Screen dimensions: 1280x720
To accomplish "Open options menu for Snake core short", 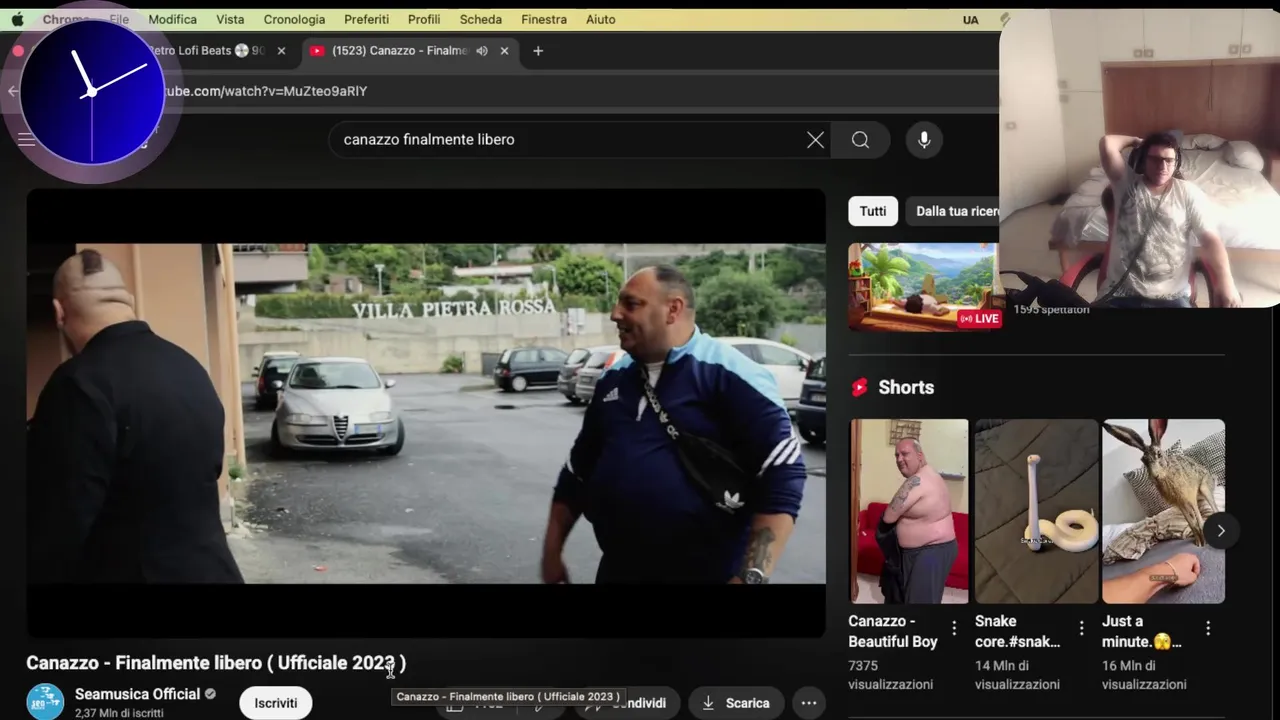I will click(1081, 628).
